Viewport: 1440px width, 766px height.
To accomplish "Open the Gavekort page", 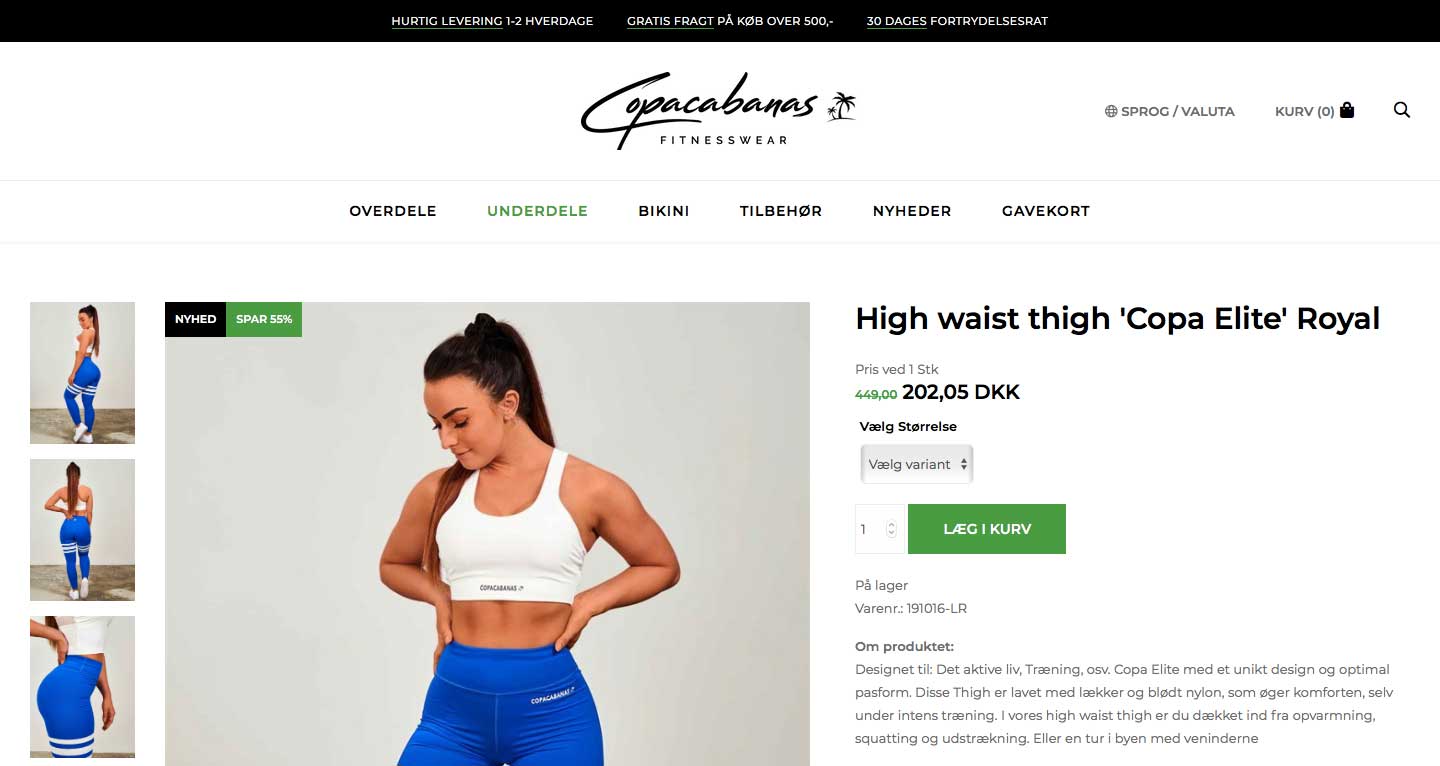I will coord(1046,211).
